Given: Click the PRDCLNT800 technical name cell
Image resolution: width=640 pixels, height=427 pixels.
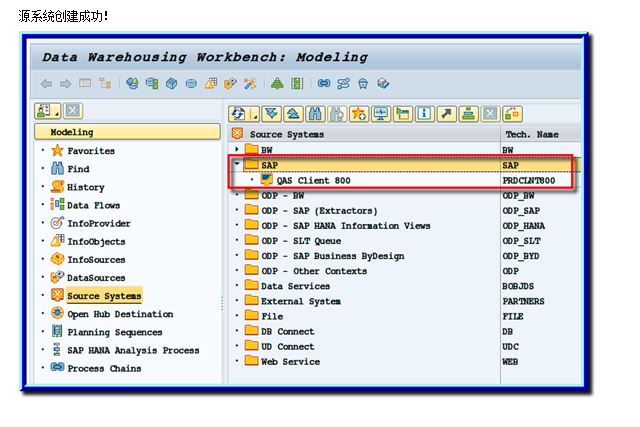Looking at the screenshot, I should pos(529,180).
